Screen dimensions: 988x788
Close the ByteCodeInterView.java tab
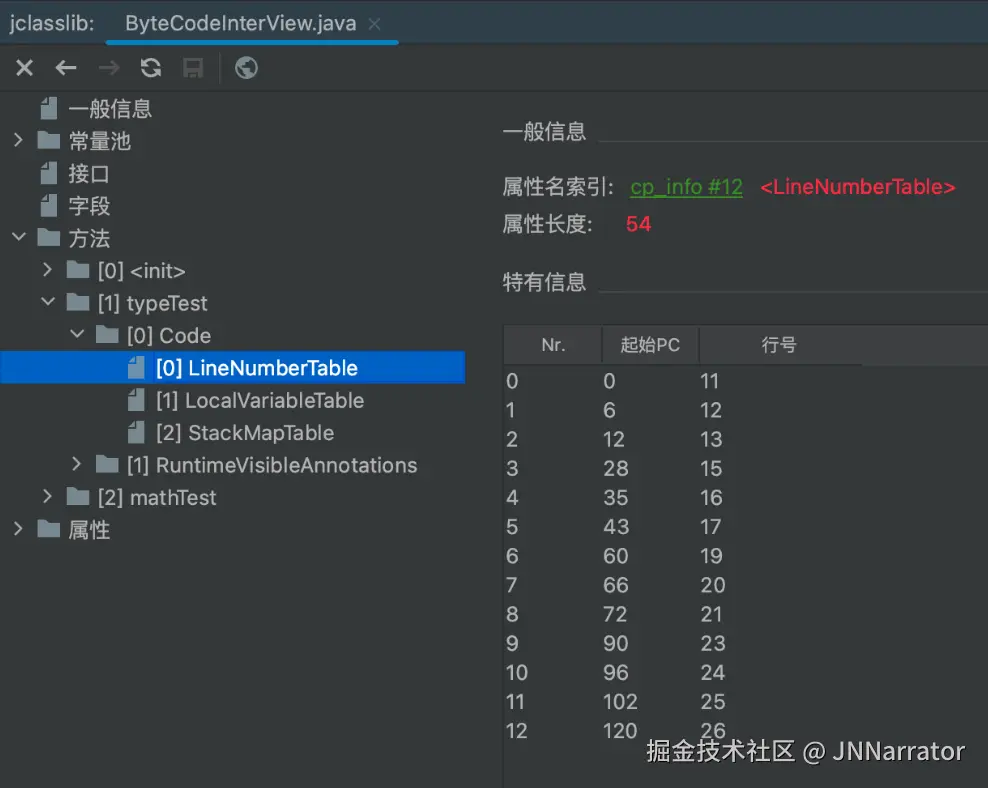click(x=374, y=24)
